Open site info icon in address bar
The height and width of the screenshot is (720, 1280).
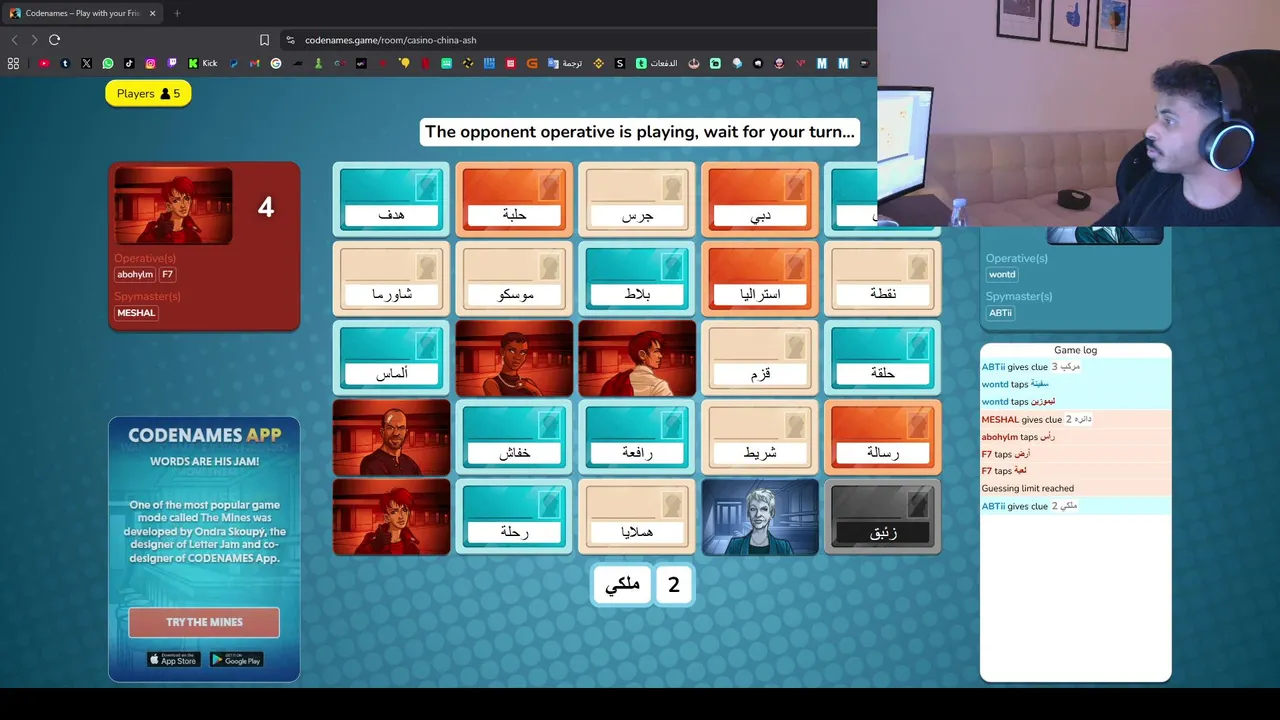290,40
